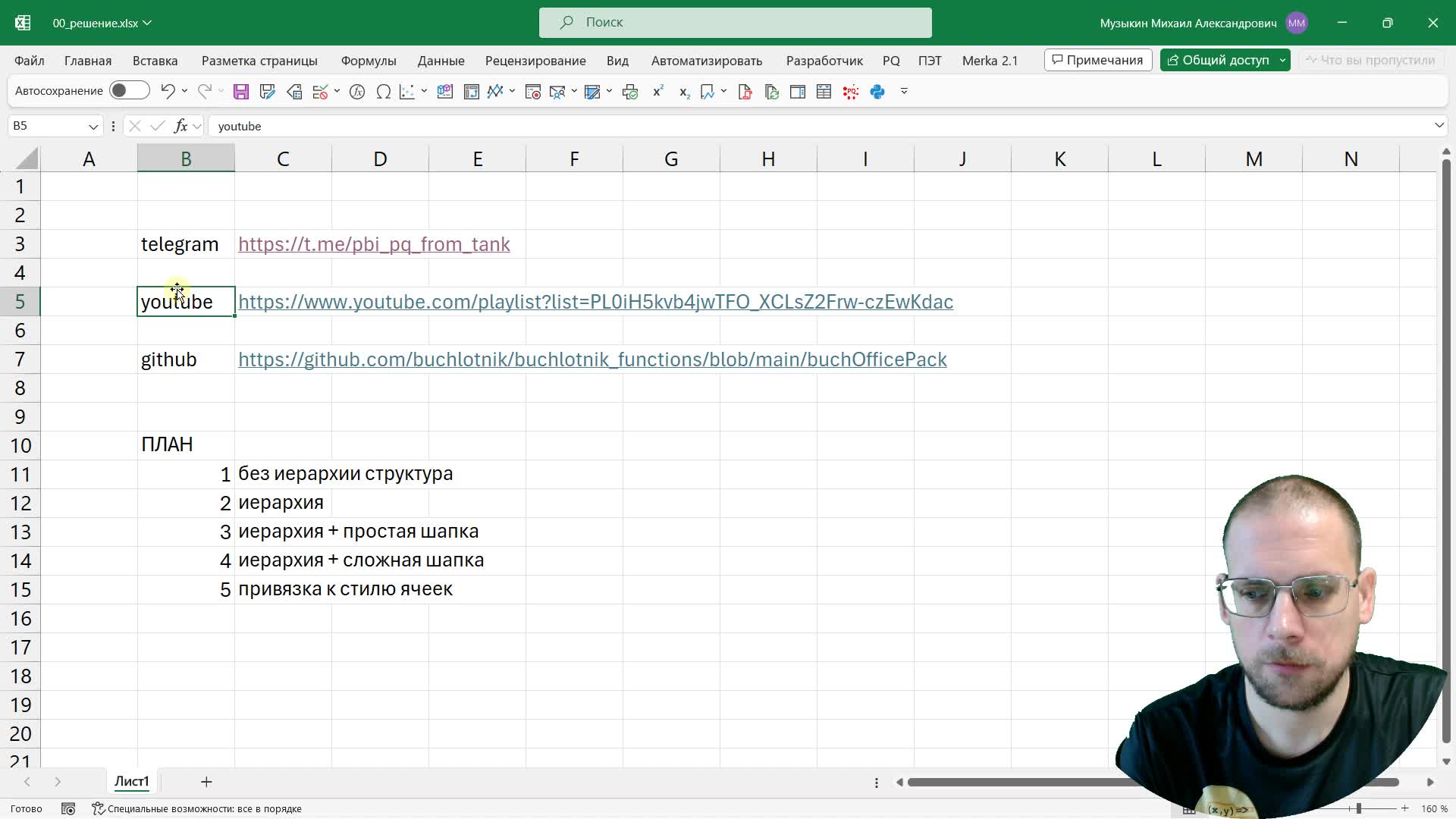1456x819 pixels.
Task: Switch to the Разработчик ribbon tab
Action: coord(824,61)
